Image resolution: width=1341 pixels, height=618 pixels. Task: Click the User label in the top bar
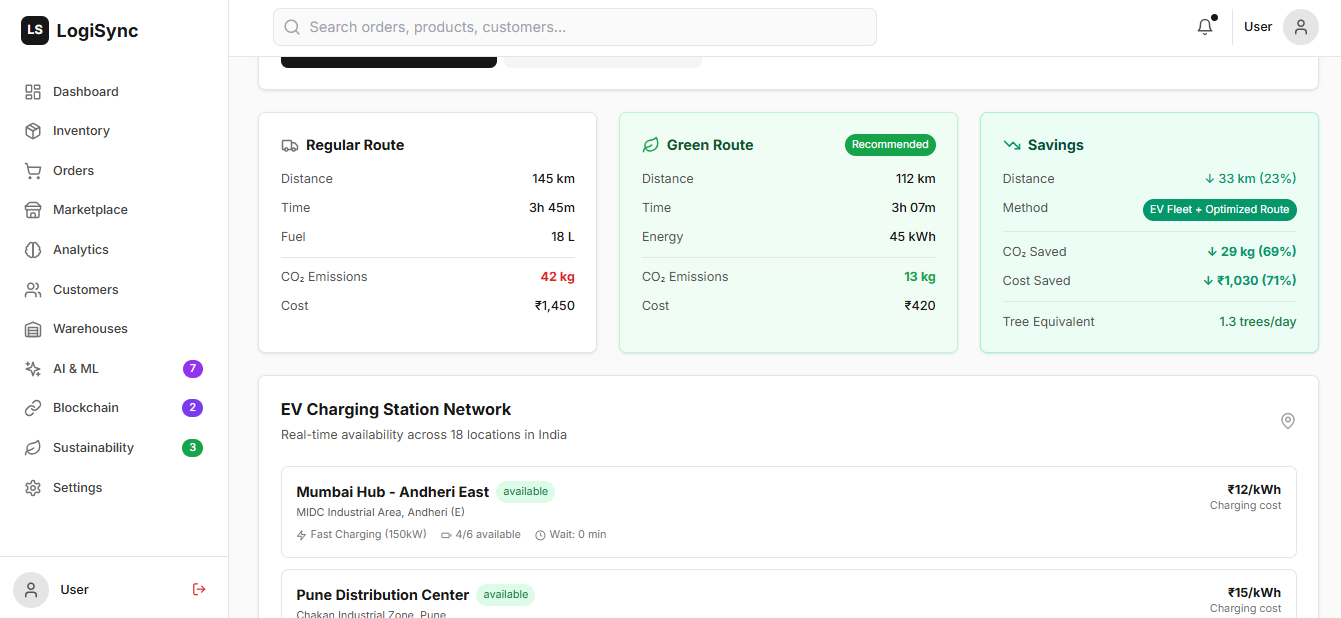[x=1258, y=27]
